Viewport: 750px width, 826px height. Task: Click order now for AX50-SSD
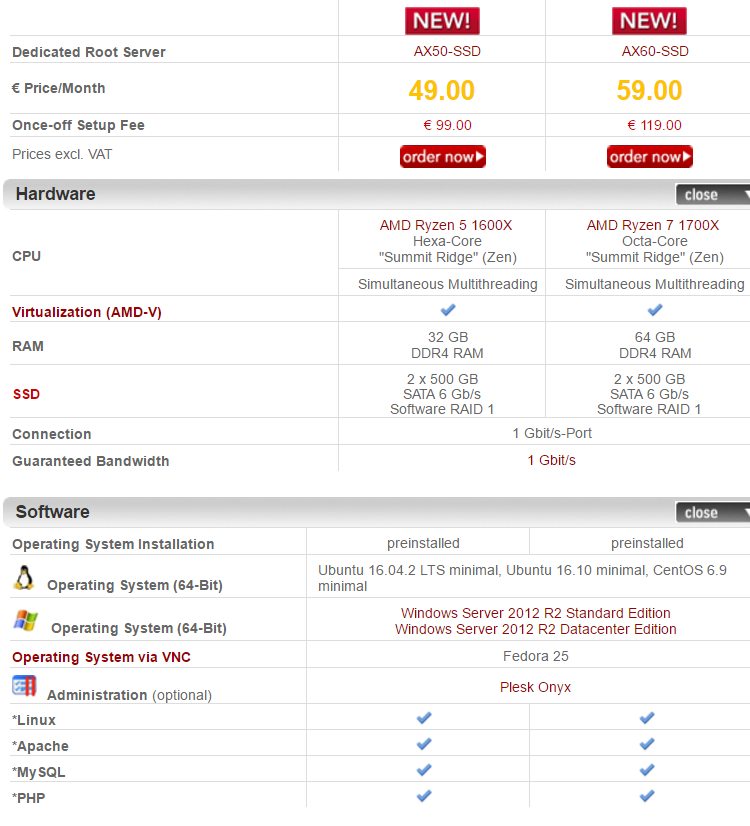point(442,156)
